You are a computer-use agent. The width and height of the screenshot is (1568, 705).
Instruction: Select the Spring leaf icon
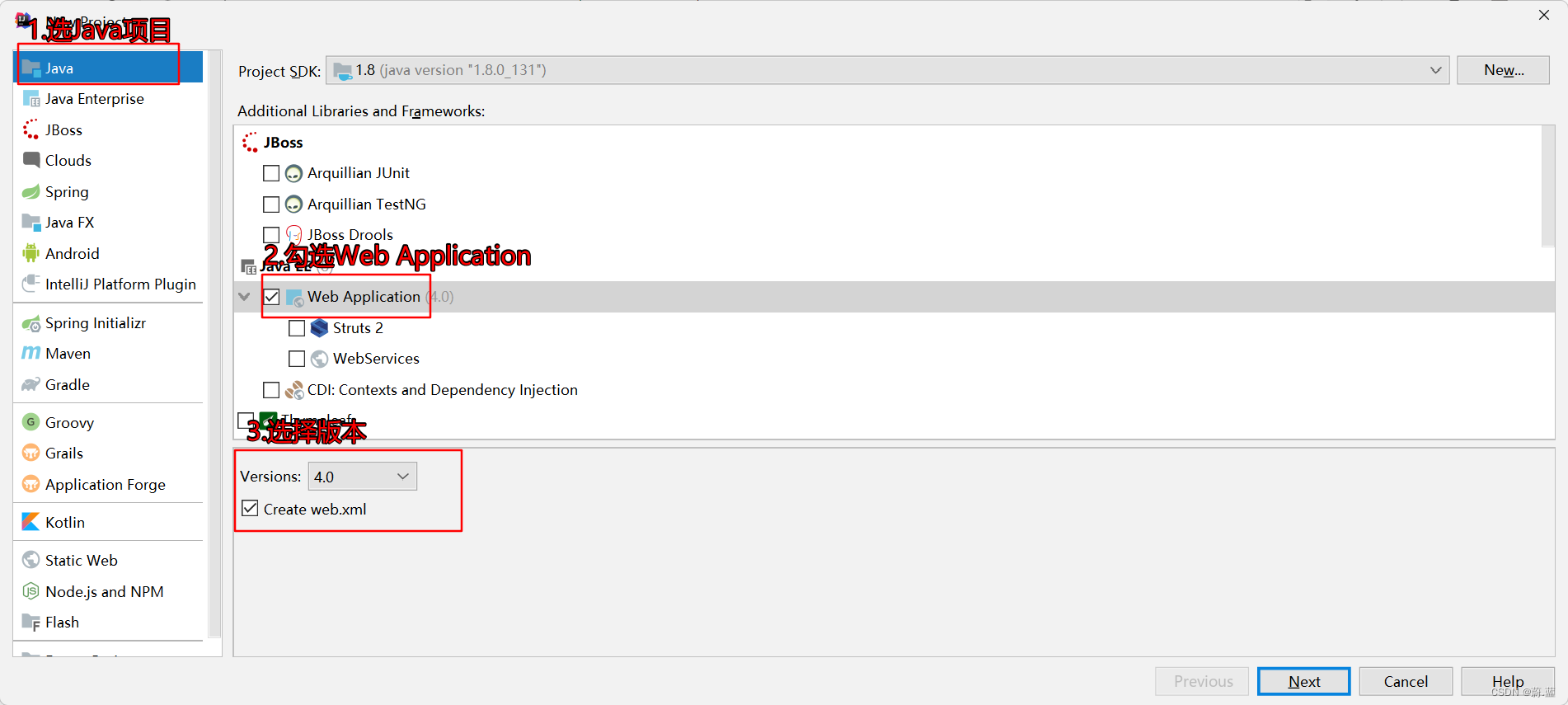[31, 191]
